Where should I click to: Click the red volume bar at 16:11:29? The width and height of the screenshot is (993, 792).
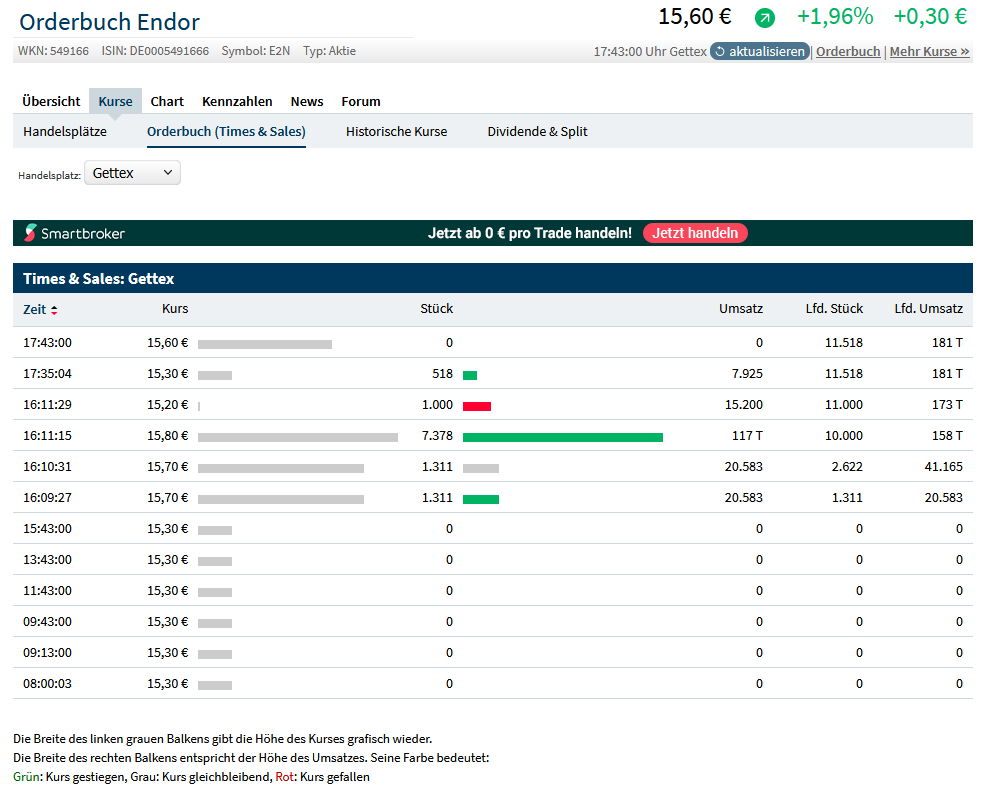[477, 406]
